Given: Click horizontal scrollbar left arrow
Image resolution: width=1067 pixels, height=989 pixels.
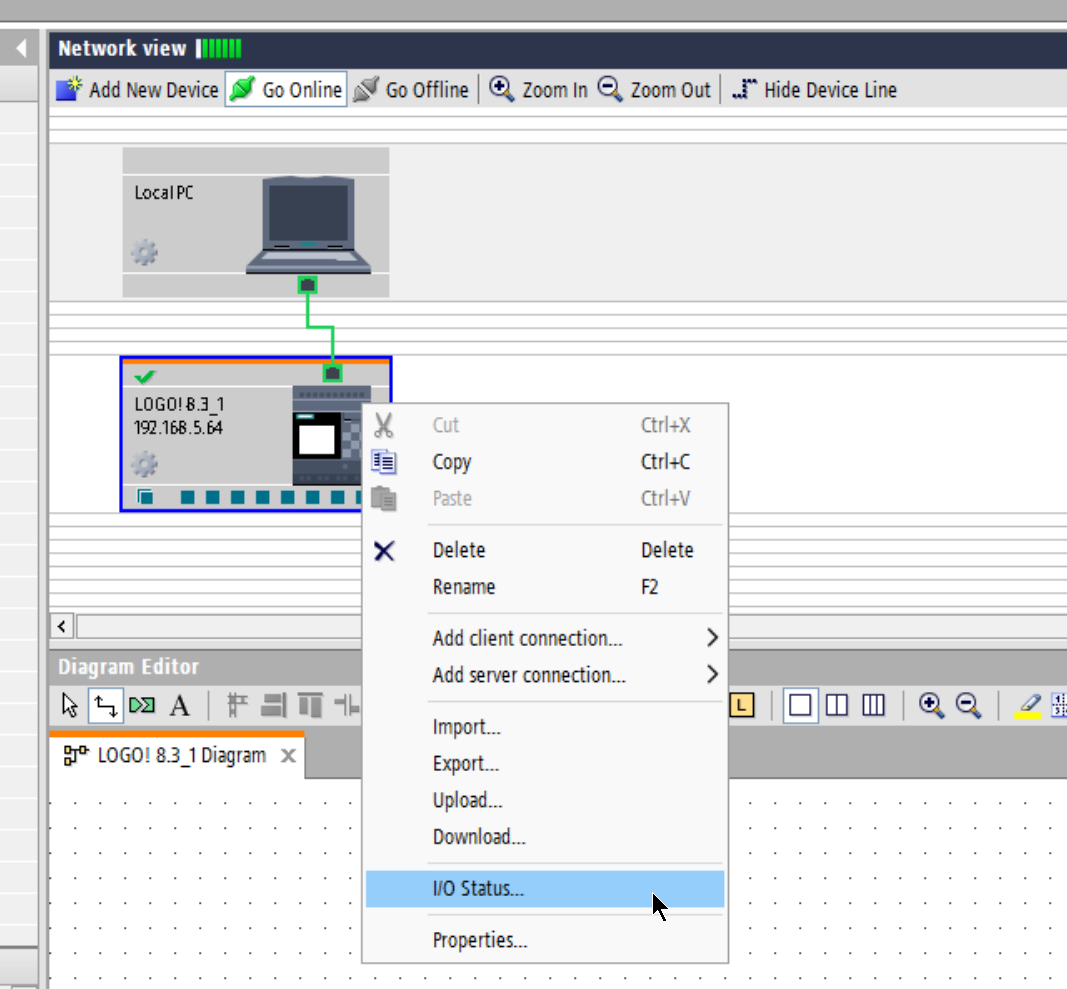Looking at the screenshot, I should pos(62,626).
